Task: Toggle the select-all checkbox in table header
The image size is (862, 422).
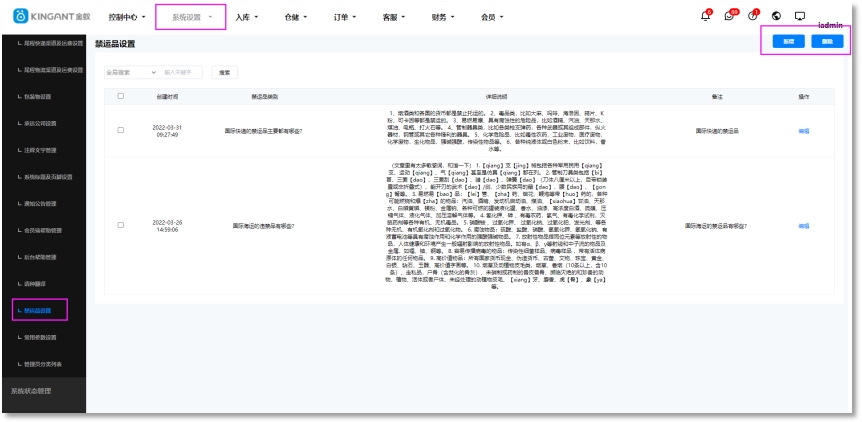Action: pos(120,96)
